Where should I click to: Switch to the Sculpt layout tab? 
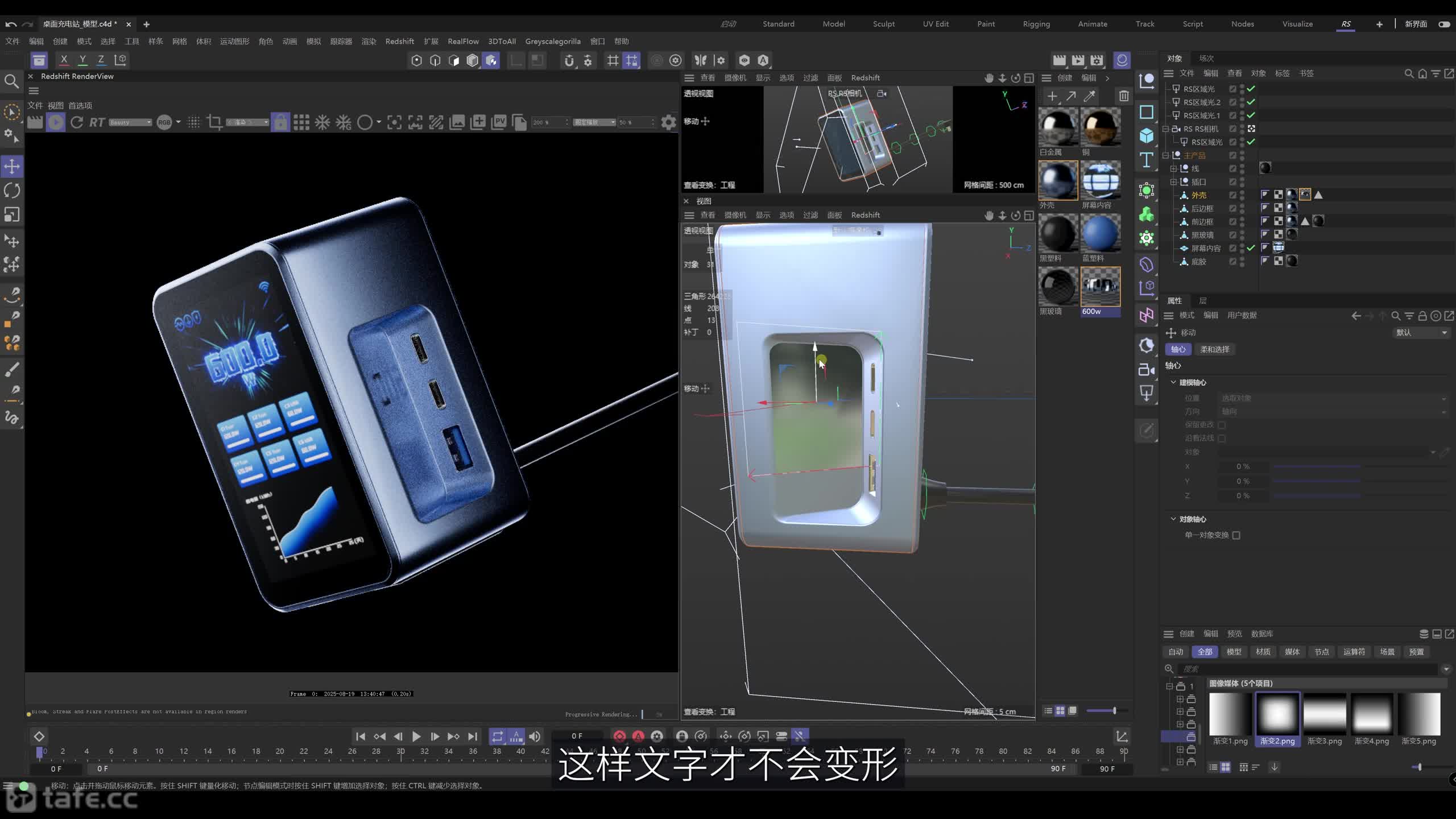click(883, 24)
